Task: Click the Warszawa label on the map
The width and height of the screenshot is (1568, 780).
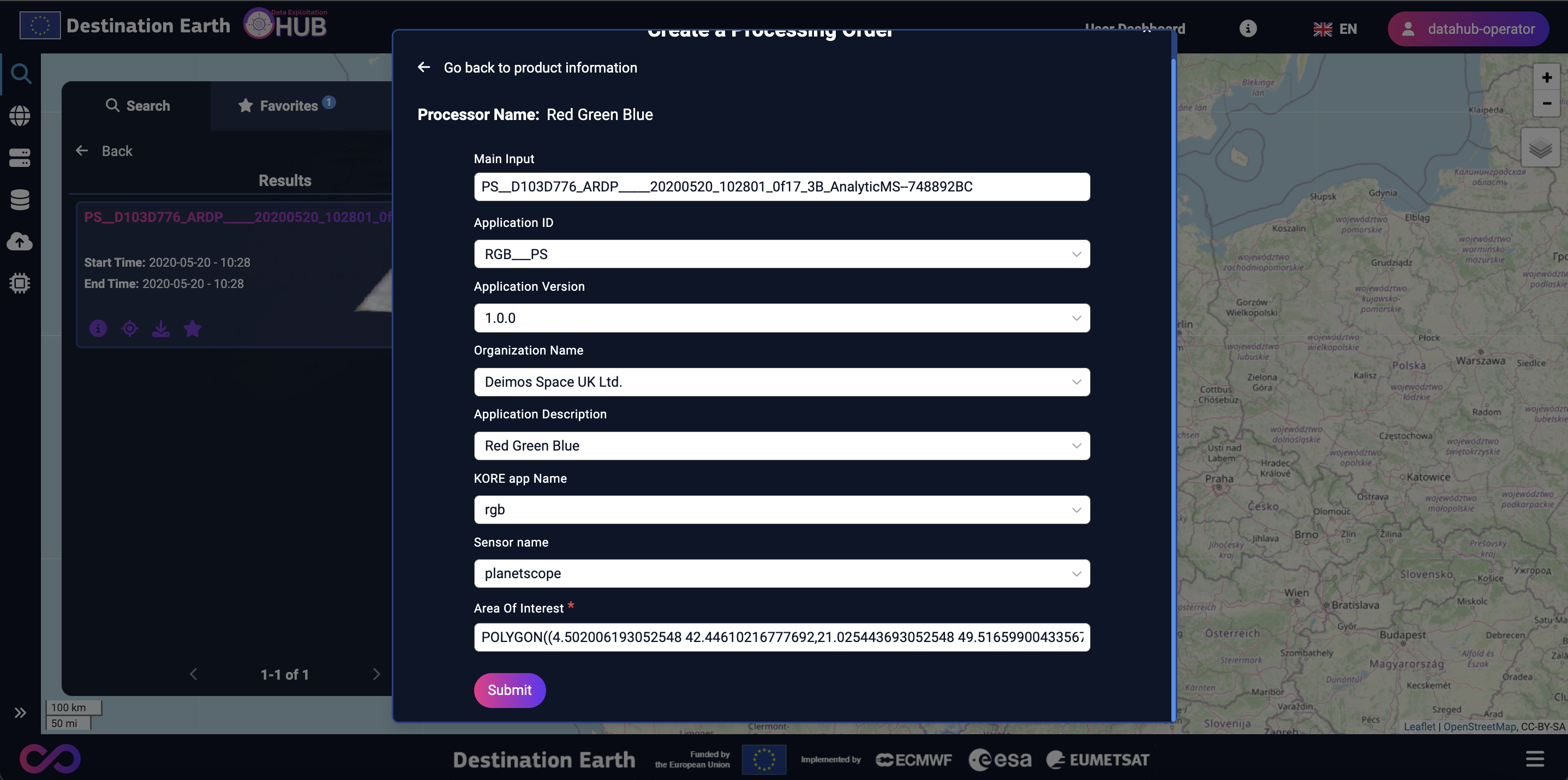Action: pyautogui.click(x=1480, y=360)
